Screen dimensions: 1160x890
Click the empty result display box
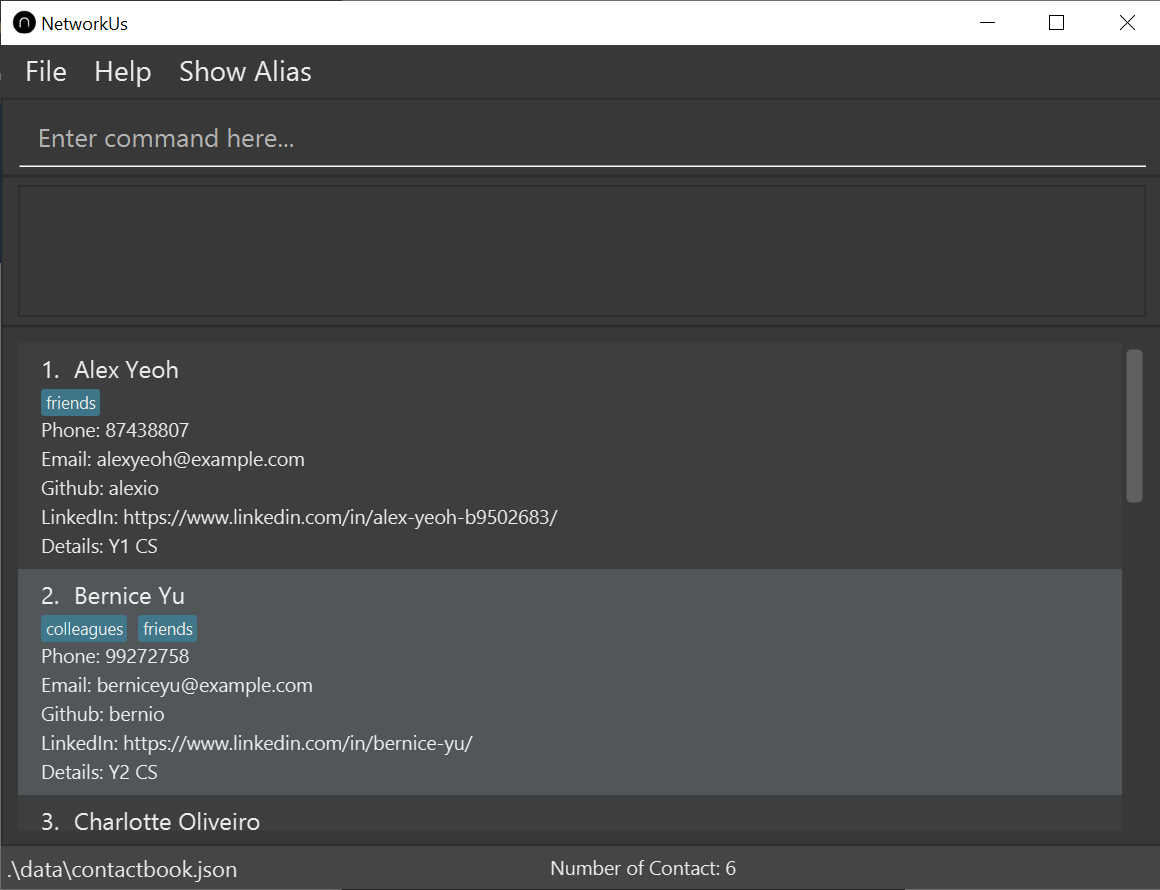pos(580,250)
